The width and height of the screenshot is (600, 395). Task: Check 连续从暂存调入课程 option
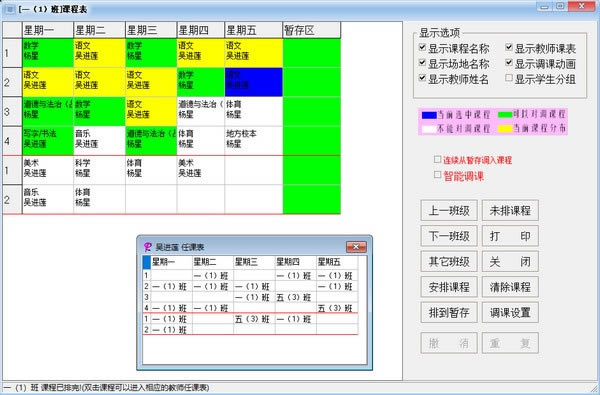[x=437, y=159]
